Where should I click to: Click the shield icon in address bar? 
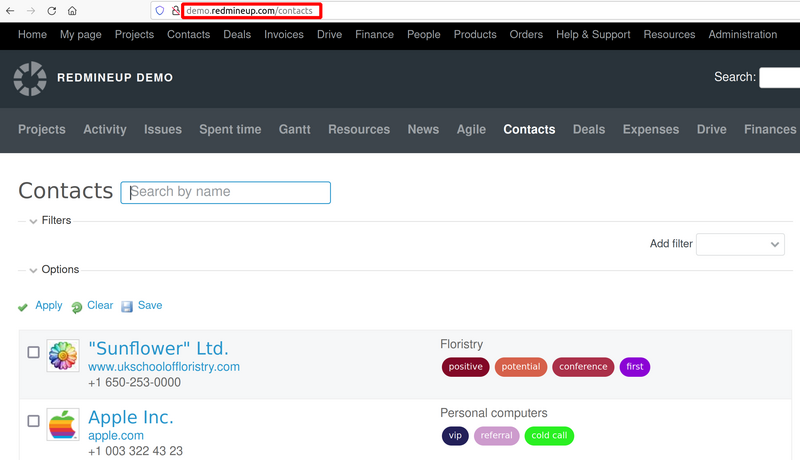click(x=159, y=10)
